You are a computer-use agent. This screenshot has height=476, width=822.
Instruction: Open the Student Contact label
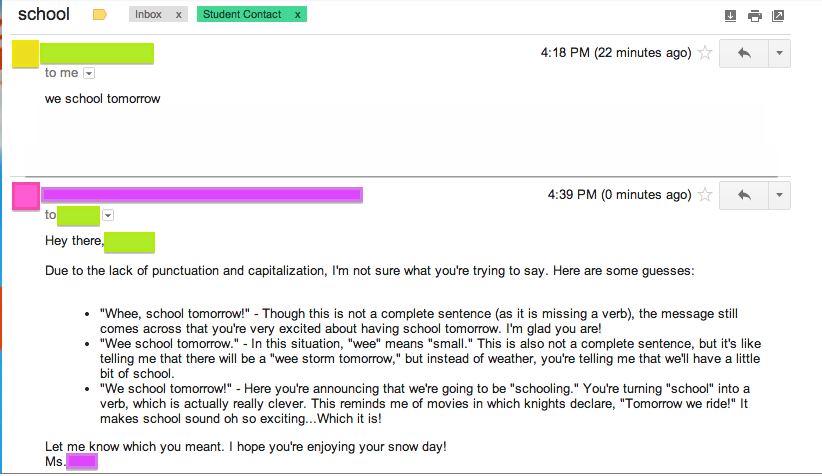click(242, 15)
